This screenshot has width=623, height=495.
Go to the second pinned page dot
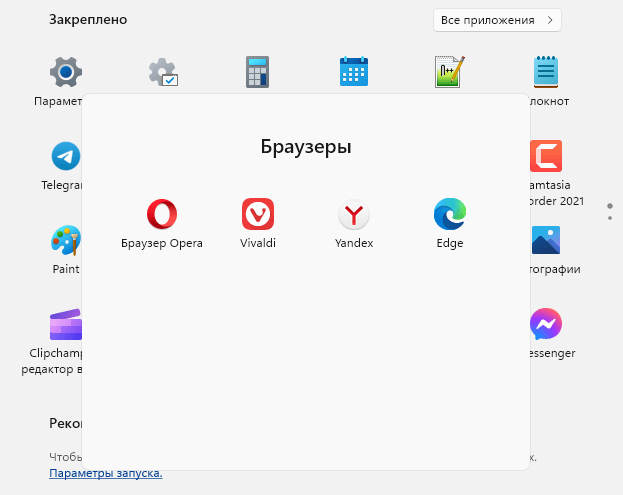[610, 218]
